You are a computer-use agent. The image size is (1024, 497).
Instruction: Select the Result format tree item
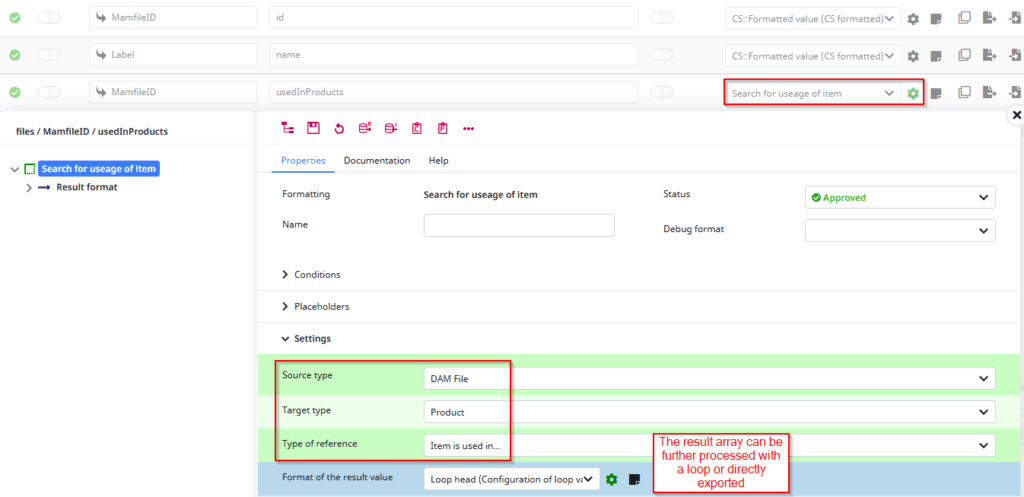87,187
